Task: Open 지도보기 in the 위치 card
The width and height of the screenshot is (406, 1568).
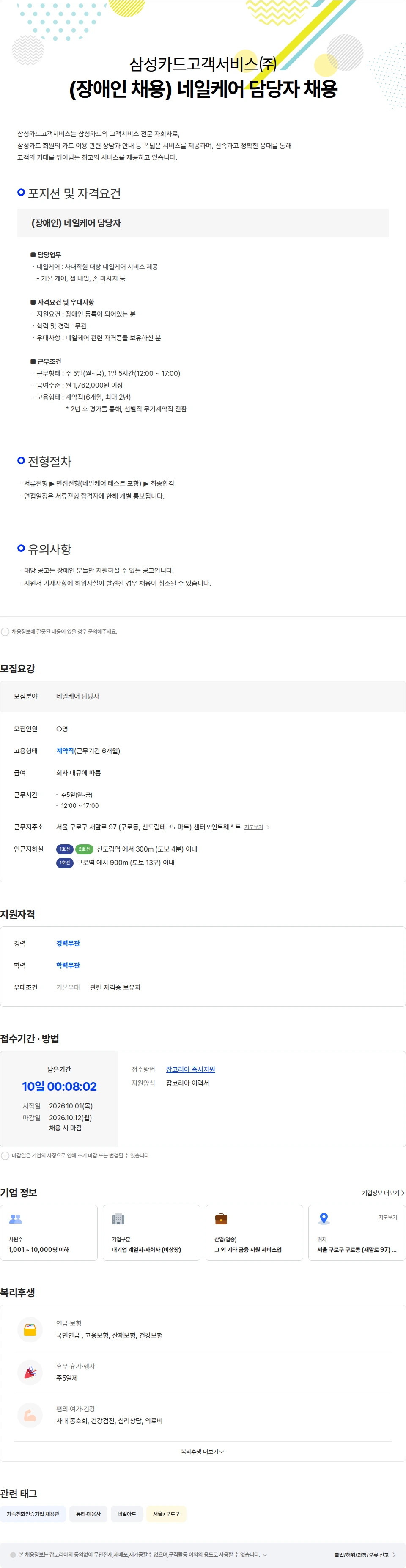Action: click(388, 1218)
